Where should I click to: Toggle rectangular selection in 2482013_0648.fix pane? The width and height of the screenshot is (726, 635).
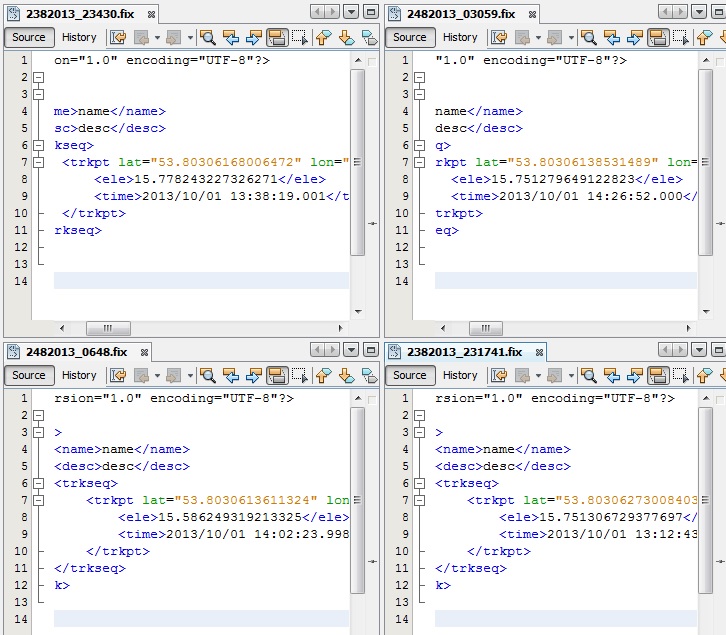click(x=299, y=375)
